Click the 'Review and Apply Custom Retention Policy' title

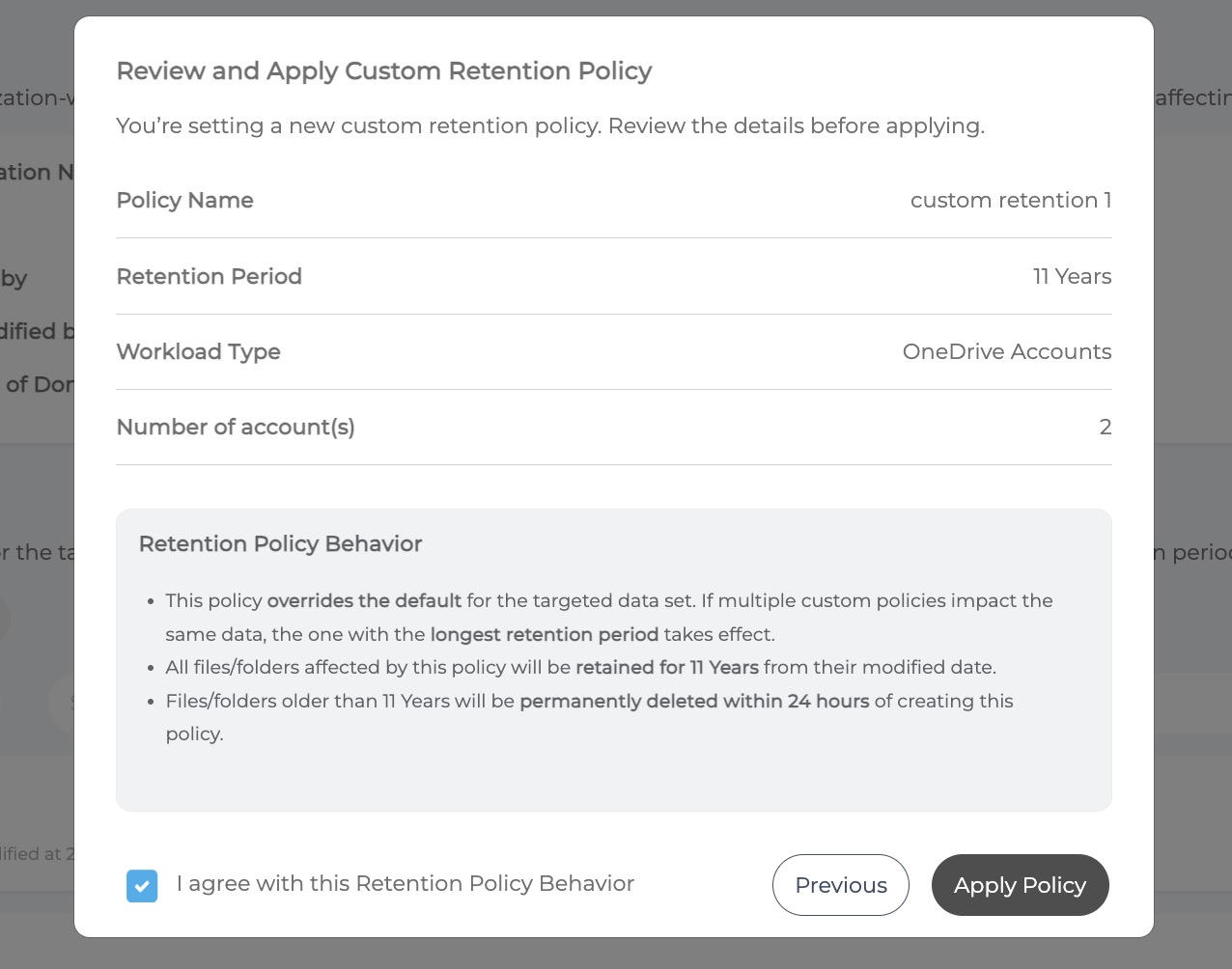(383, 71)
